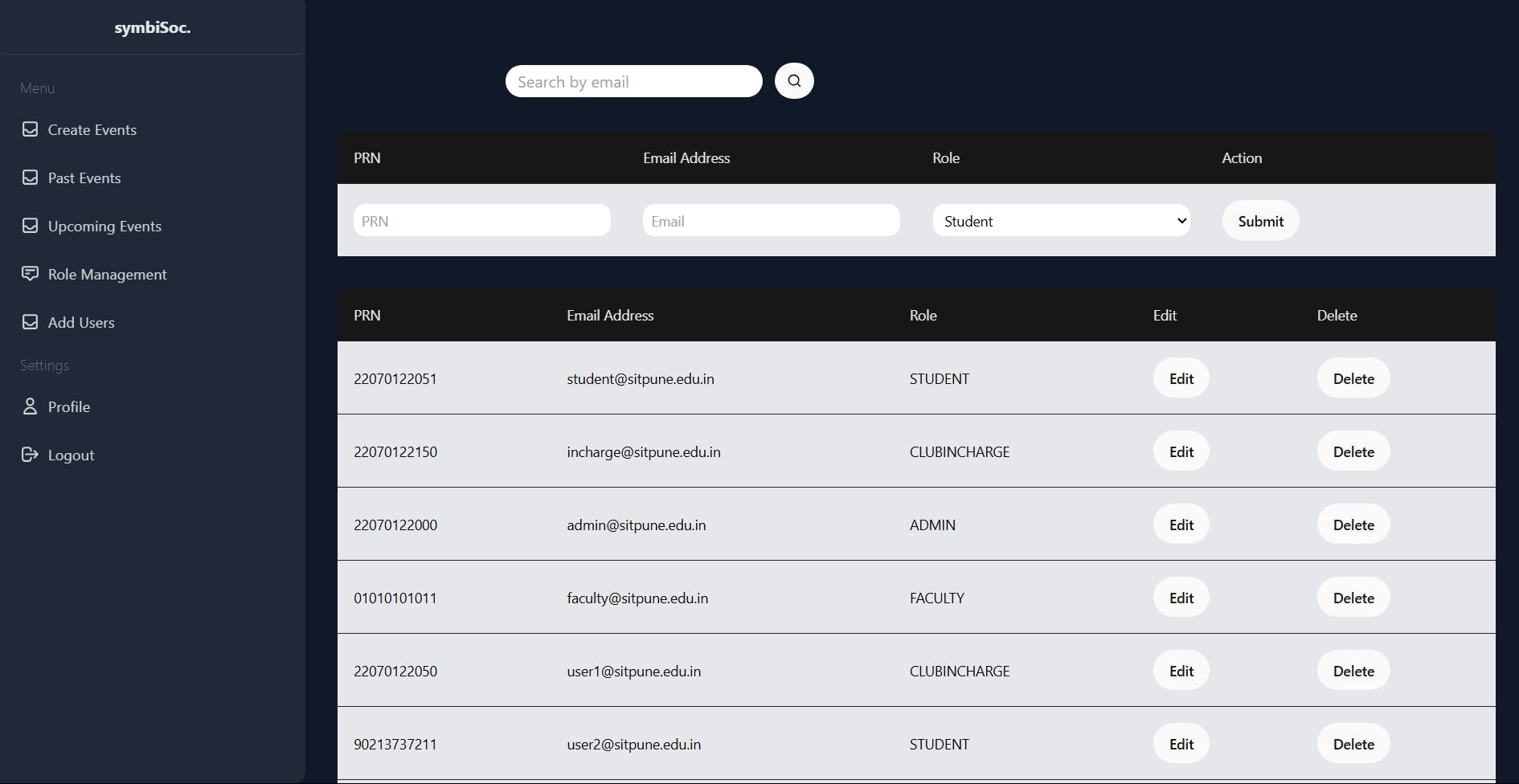Delete the student@sitpune.edu.in row
The width and height of the screenshot is (1519, 784).
(x=1353, y=378)
